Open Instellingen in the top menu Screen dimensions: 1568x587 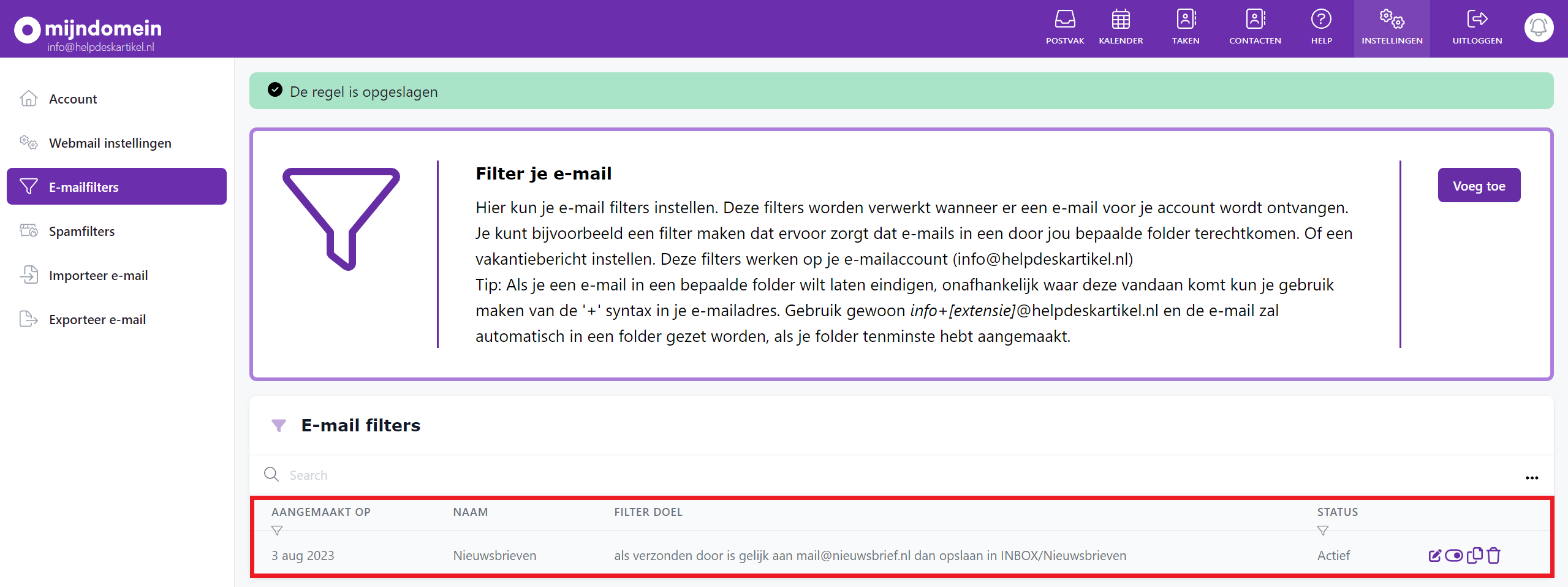click(1392, 28)
